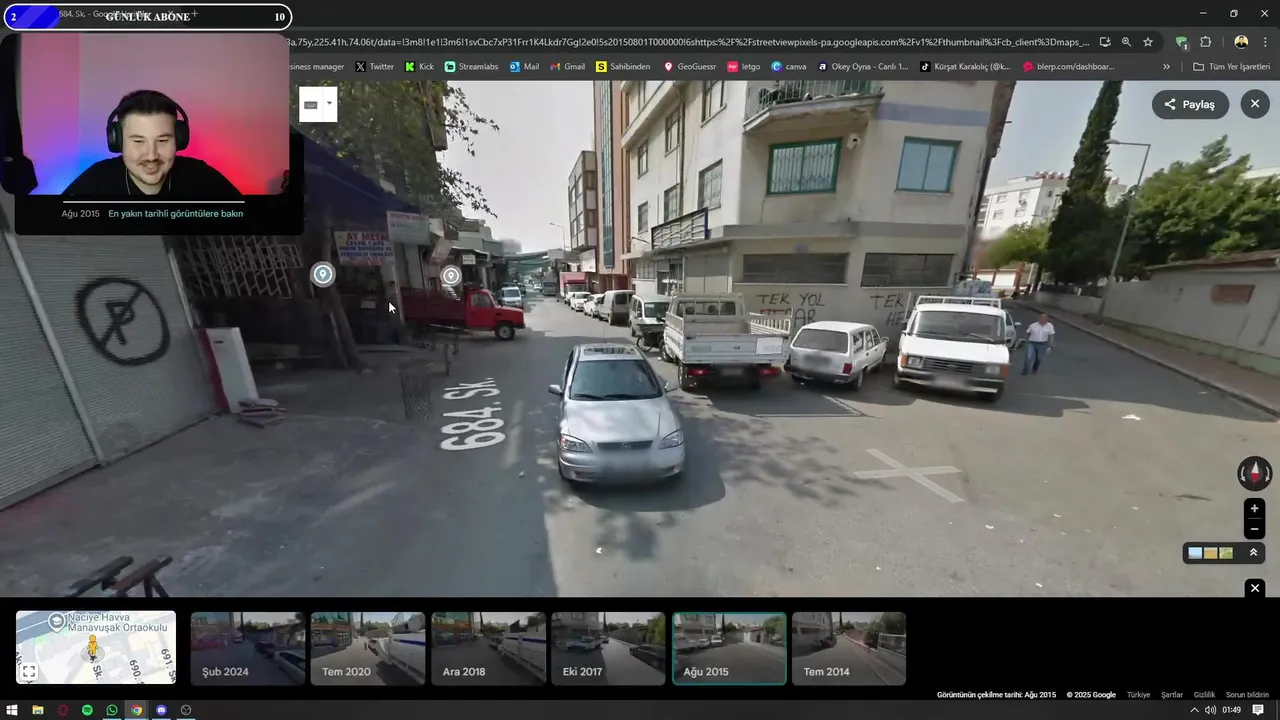Viewport: 1280px width, 720px height.
Task: Close the historical imagery timeline panel
Action: [1255, 588]
